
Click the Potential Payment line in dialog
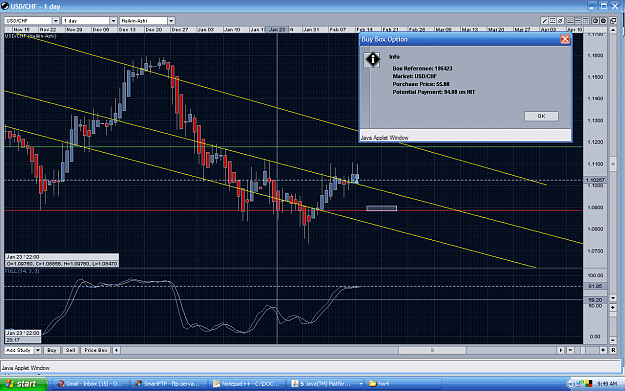coord(434,92)
